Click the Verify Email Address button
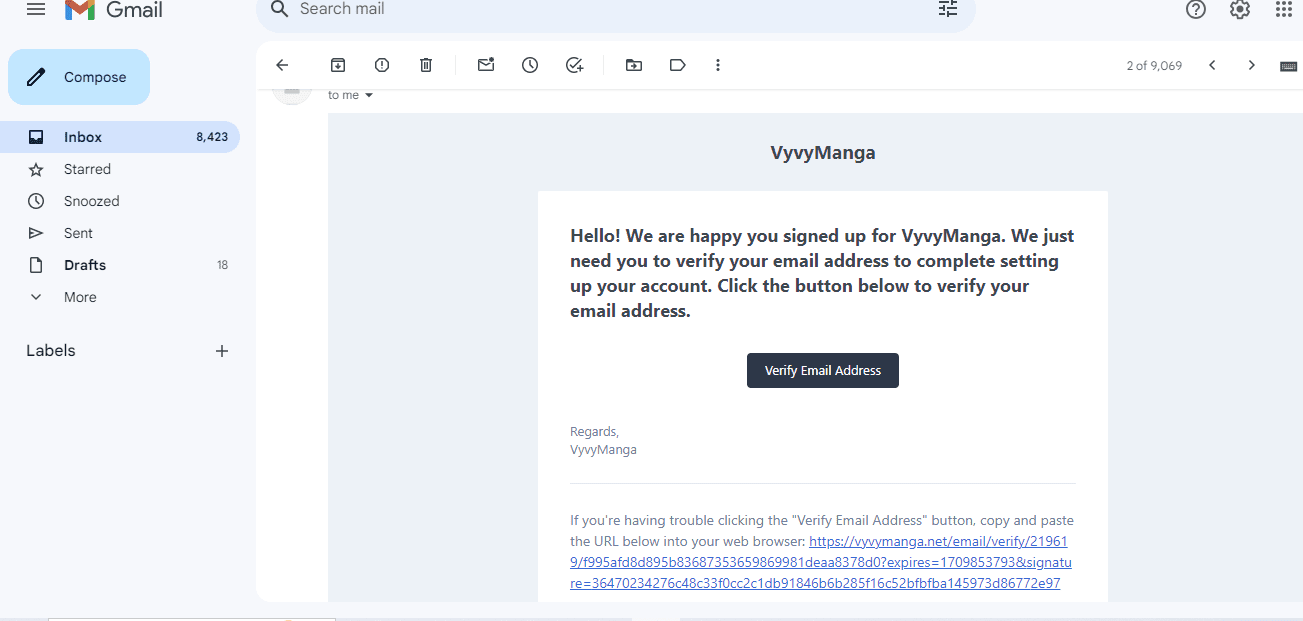Screen dimensions: 1303x621 pos(823,370)
